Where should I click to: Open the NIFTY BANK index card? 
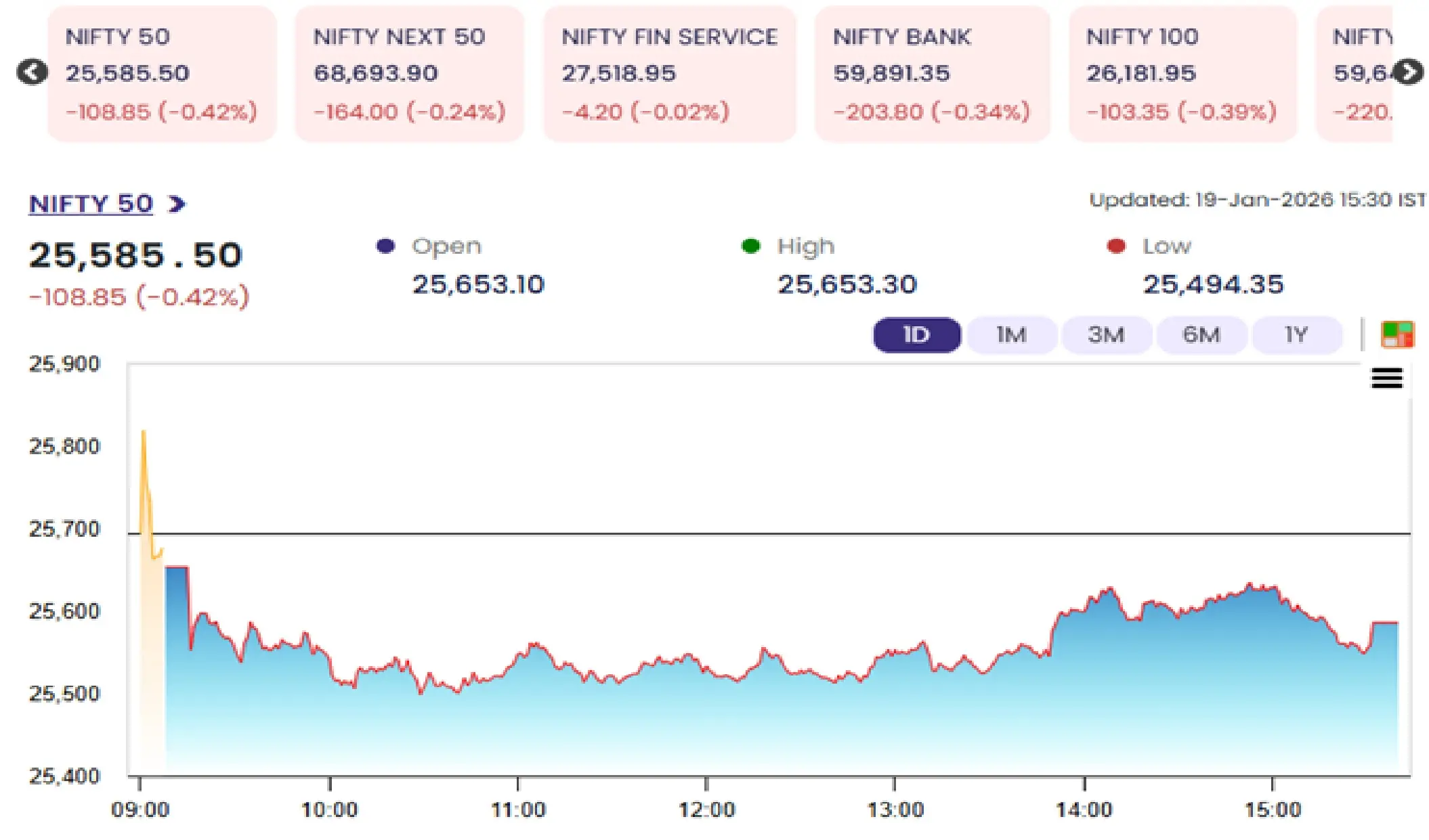click(932, 74)
